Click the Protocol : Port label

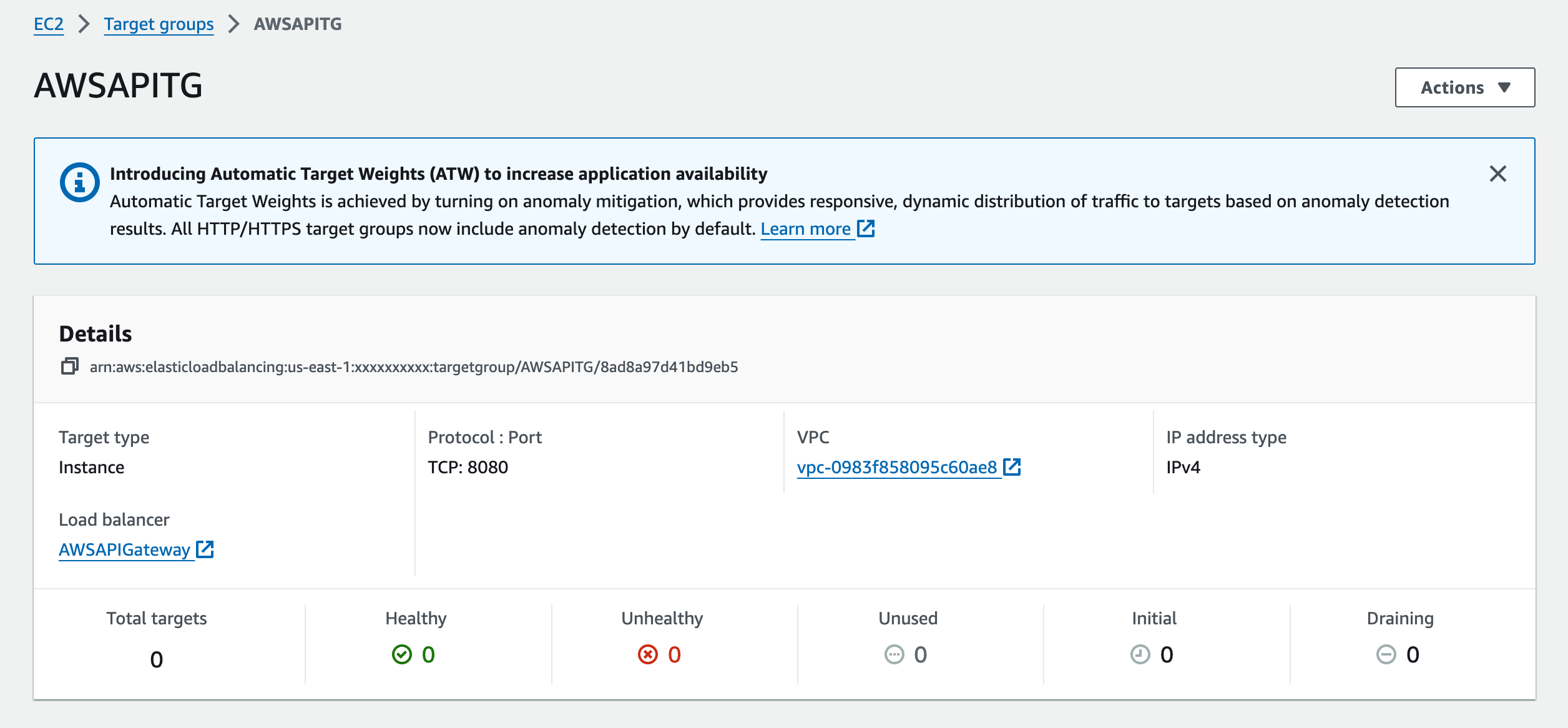pyautogui.click(x=485, y=437)
